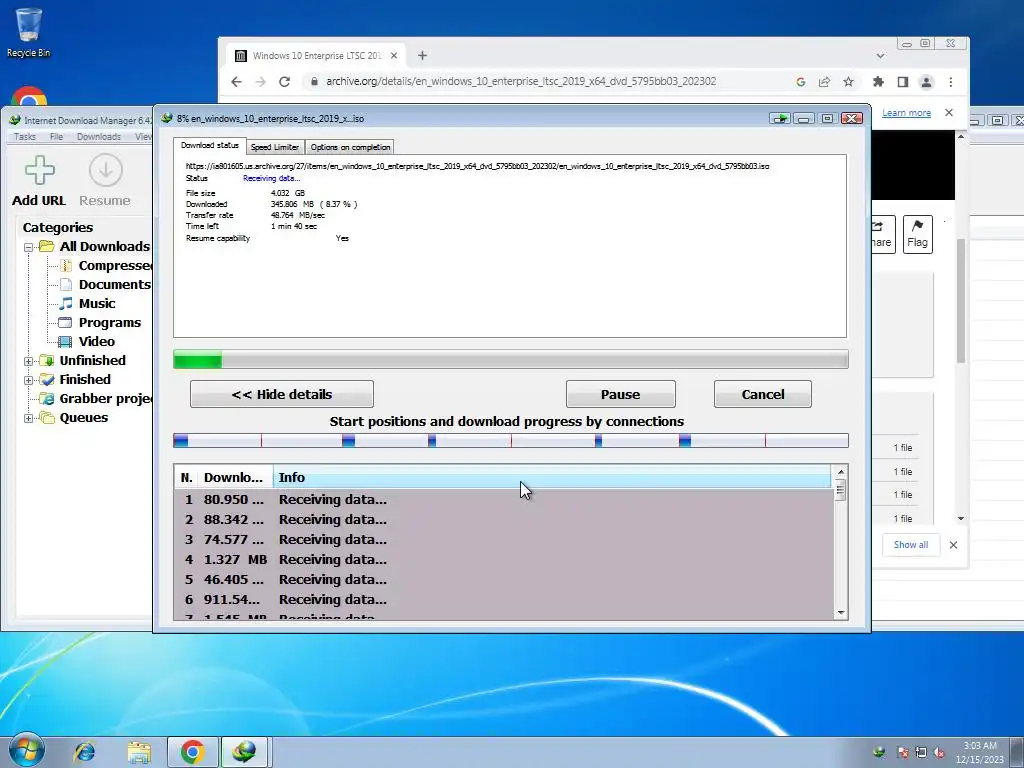Click the connections progress segment bar
The height and width of the screenshot is (768, 1024).
point(511,441)
